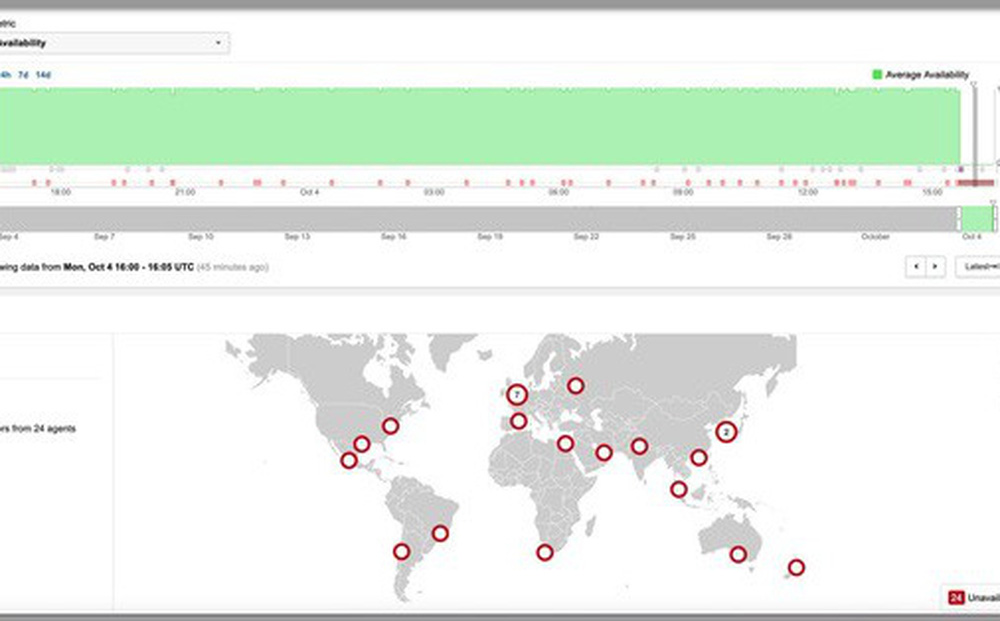Screen dimensions: 1000x621
Task: Select the New Zealand agent marker
Action: point(796,567)
